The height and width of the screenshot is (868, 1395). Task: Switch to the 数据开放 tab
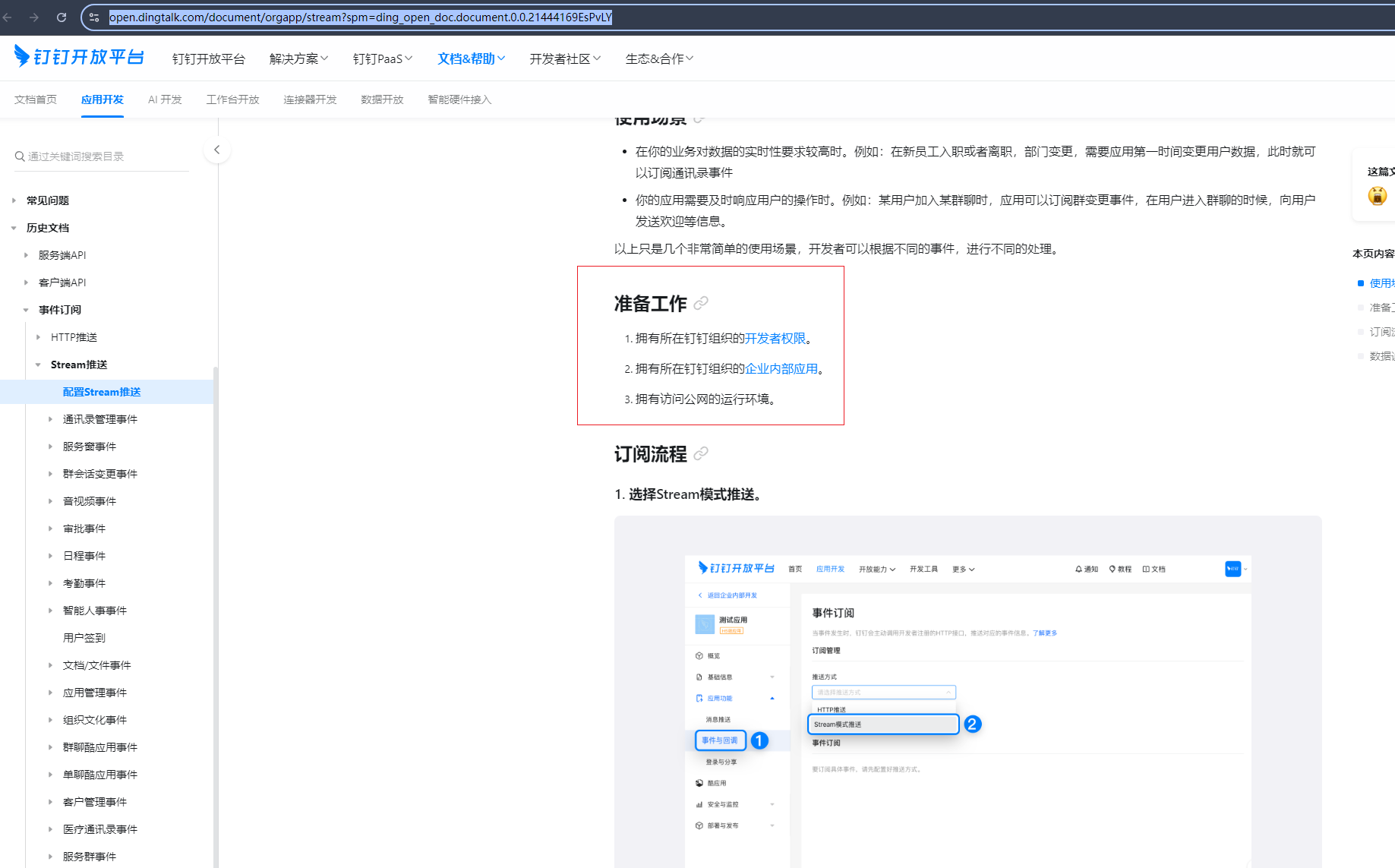pos(382,99)
